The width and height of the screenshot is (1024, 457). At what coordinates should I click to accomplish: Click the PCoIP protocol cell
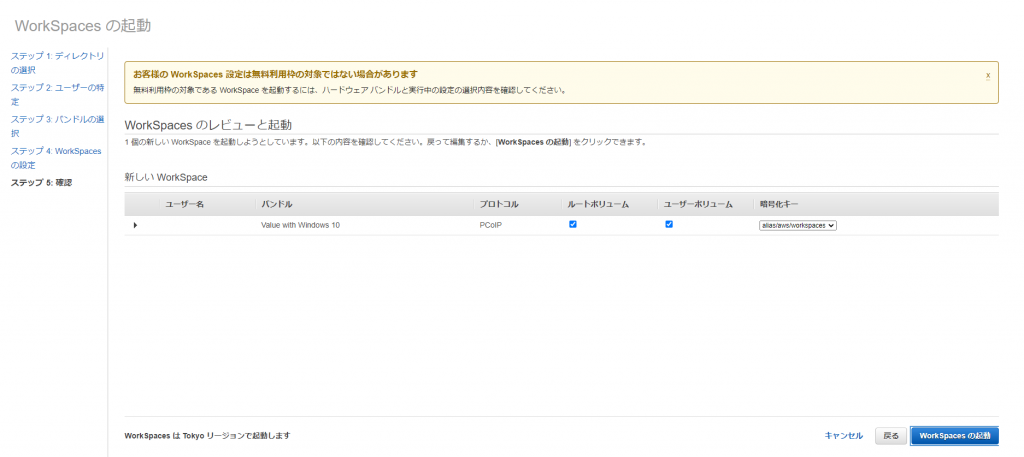[x=490, y=225]
